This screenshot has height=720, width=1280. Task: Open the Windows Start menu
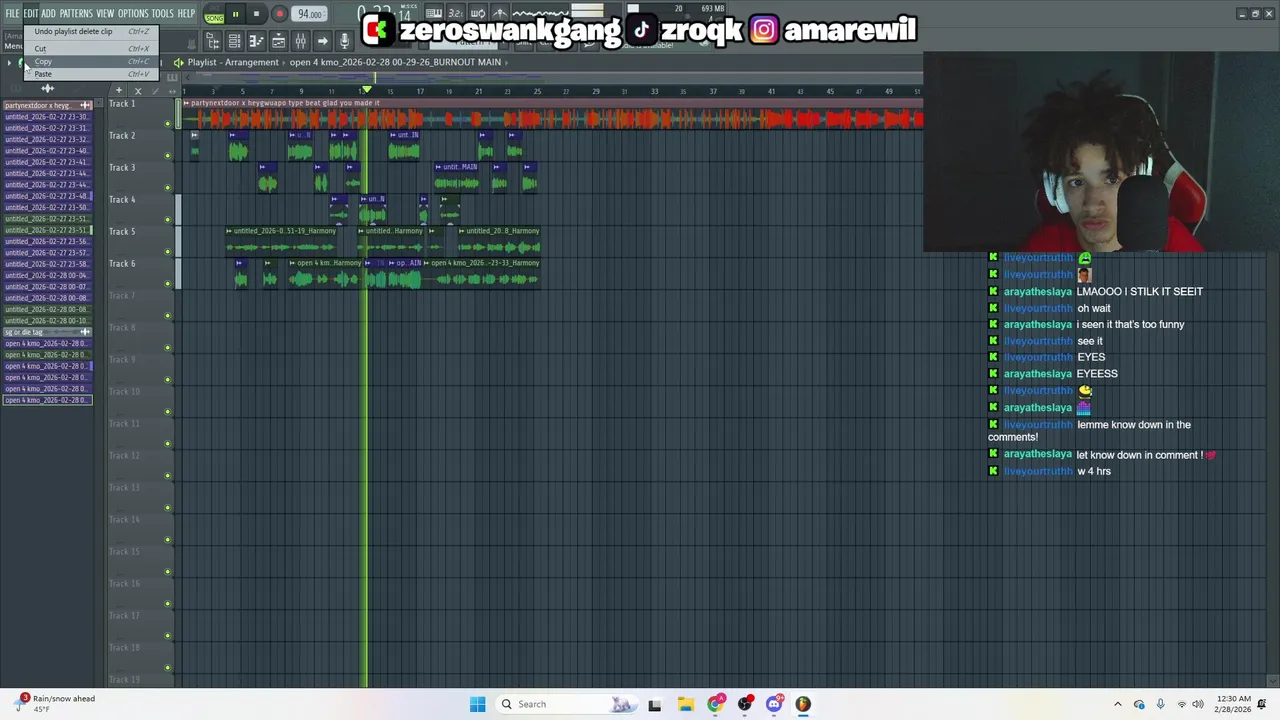[477, 704]
